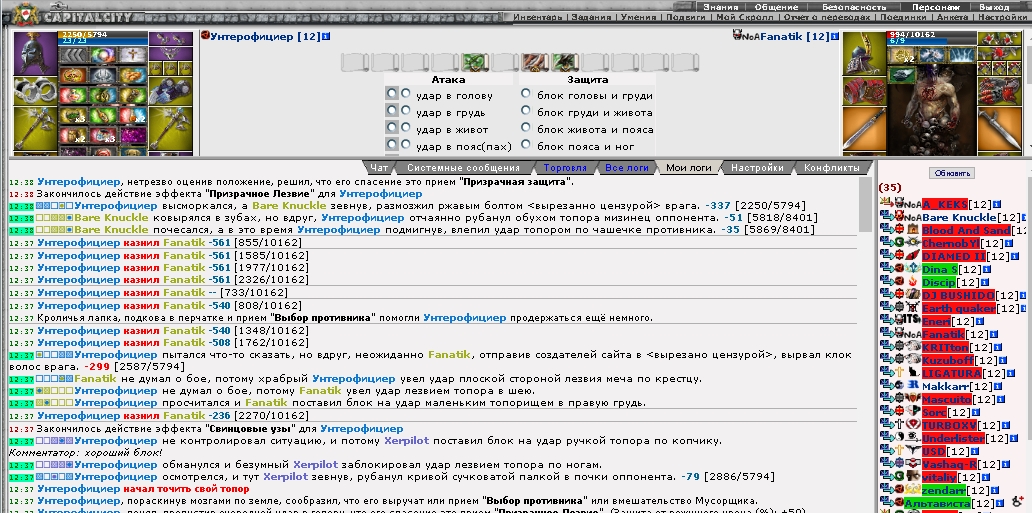Click Fanatik's red spiked gloves slot

pyautogui.click(x=998, y=91)
